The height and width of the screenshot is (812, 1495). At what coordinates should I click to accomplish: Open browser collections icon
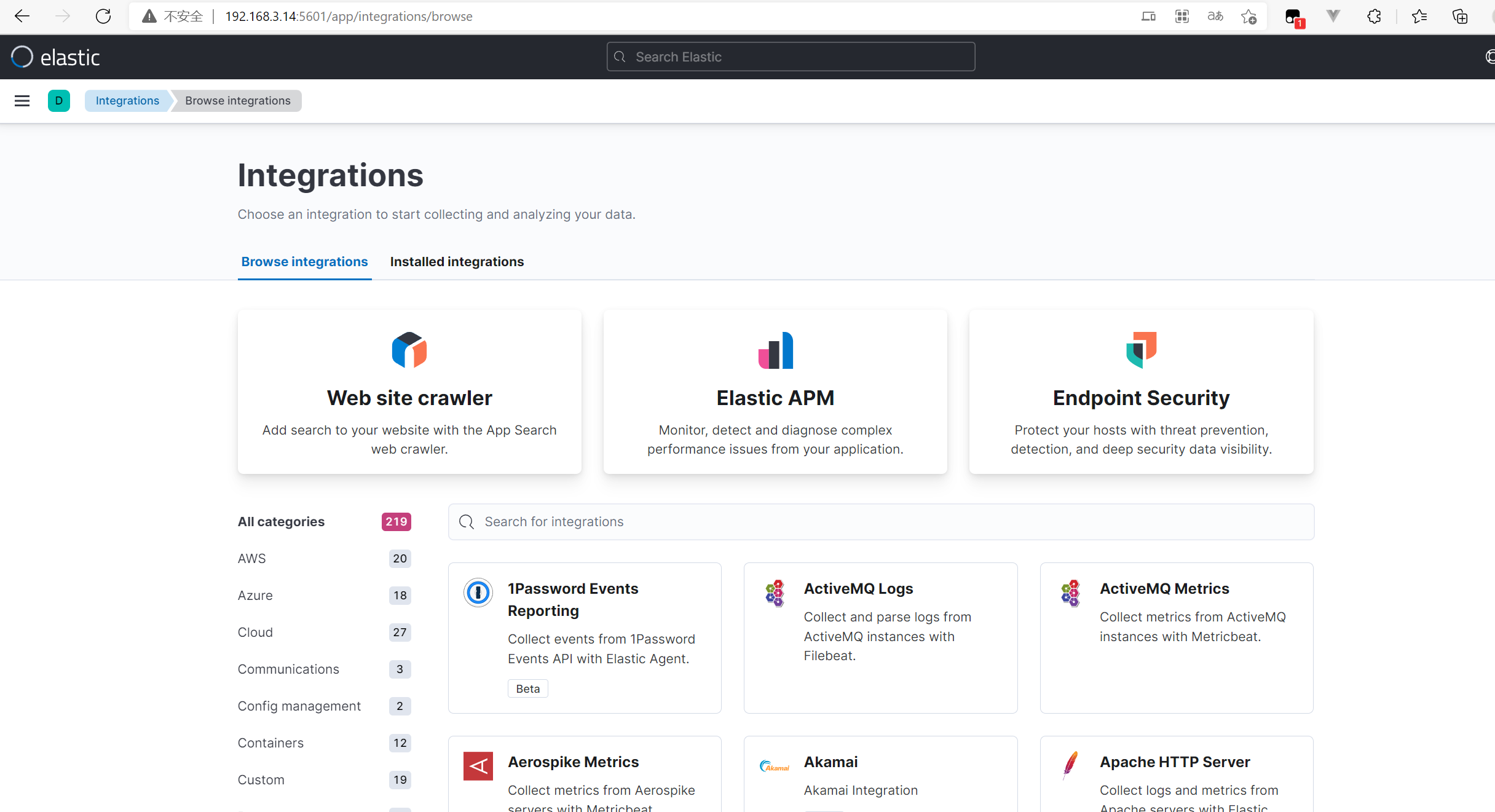click(1460, 17)
